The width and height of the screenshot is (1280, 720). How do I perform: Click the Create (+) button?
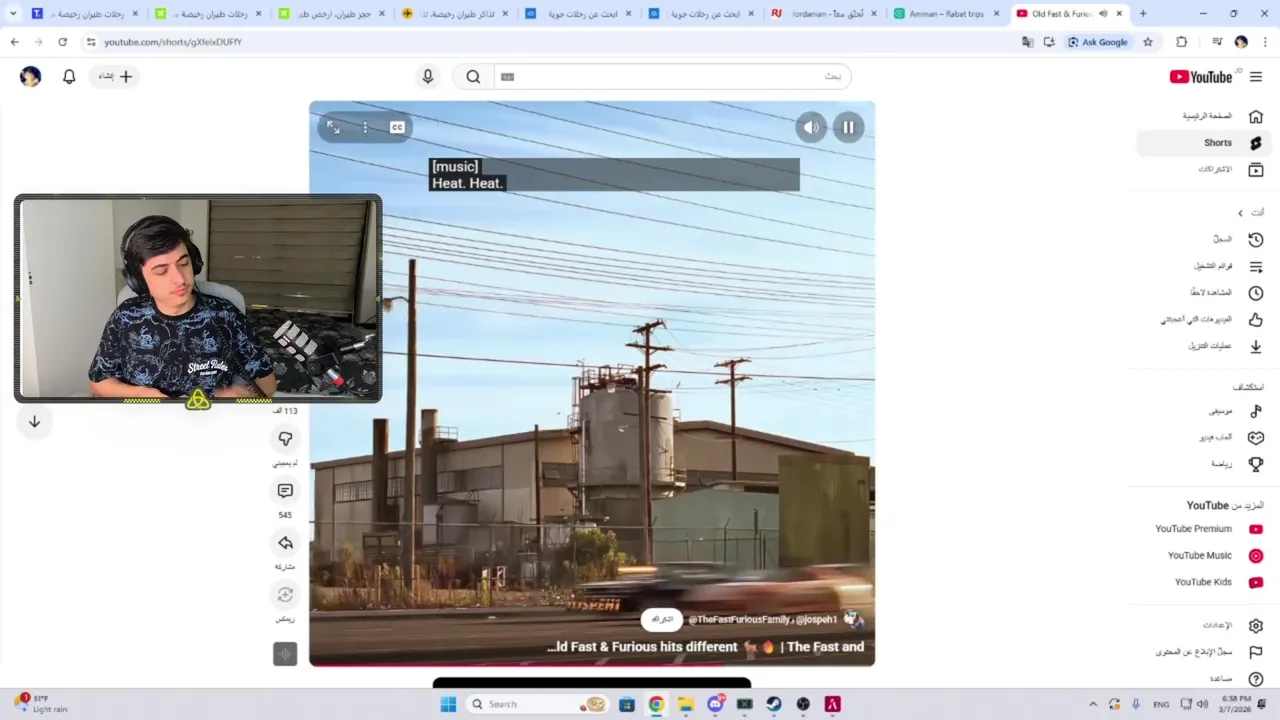pyautogui.click(x=115, y=76)
